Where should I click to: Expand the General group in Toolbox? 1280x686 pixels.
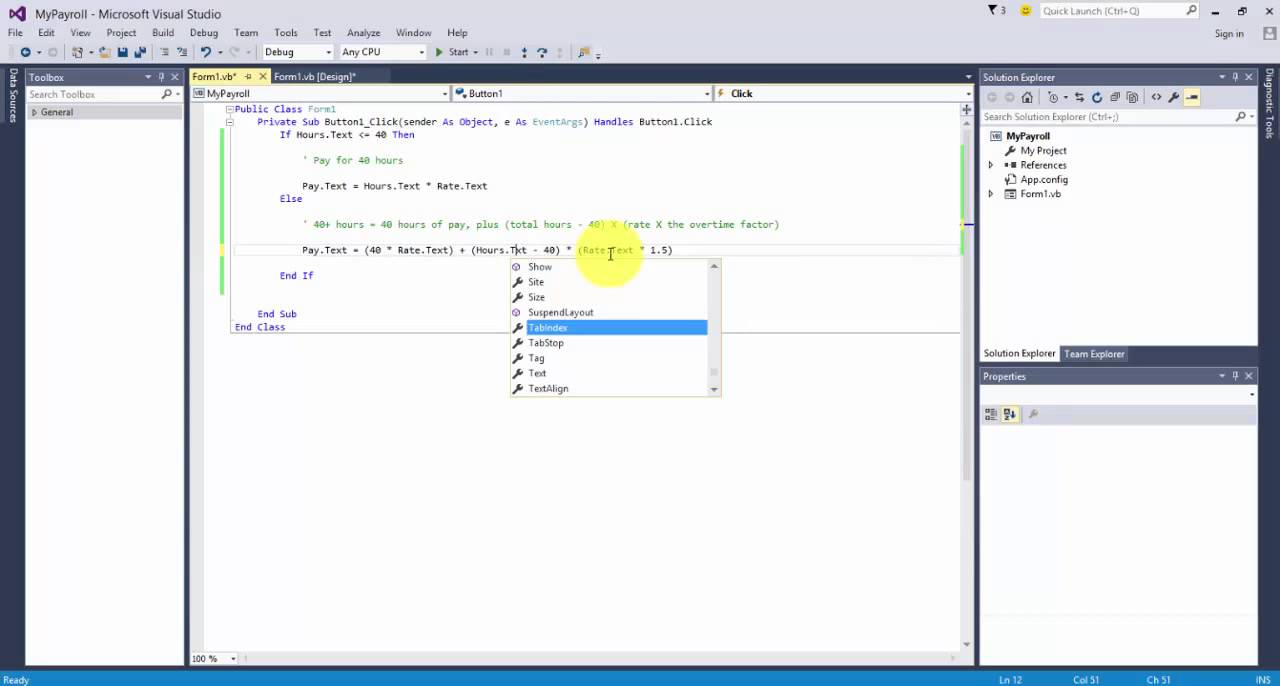(34, 112)
